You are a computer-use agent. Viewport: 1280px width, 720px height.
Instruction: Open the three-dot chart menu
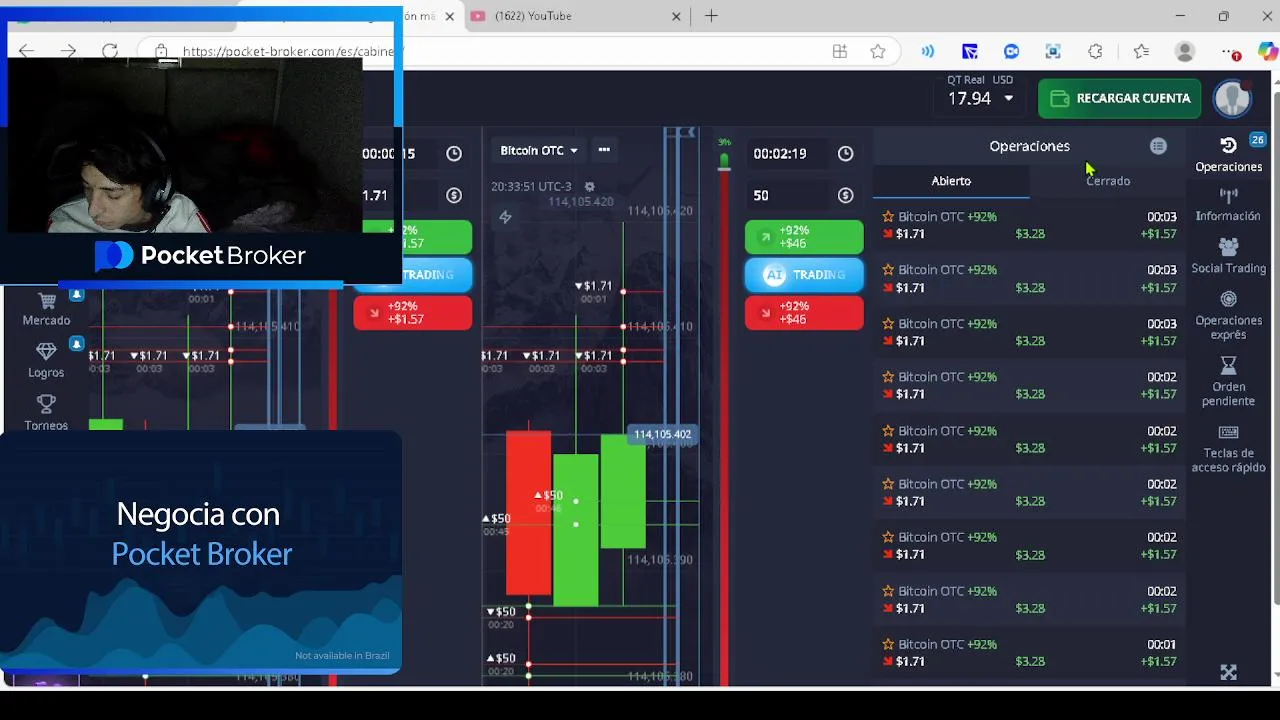(604, 150)
